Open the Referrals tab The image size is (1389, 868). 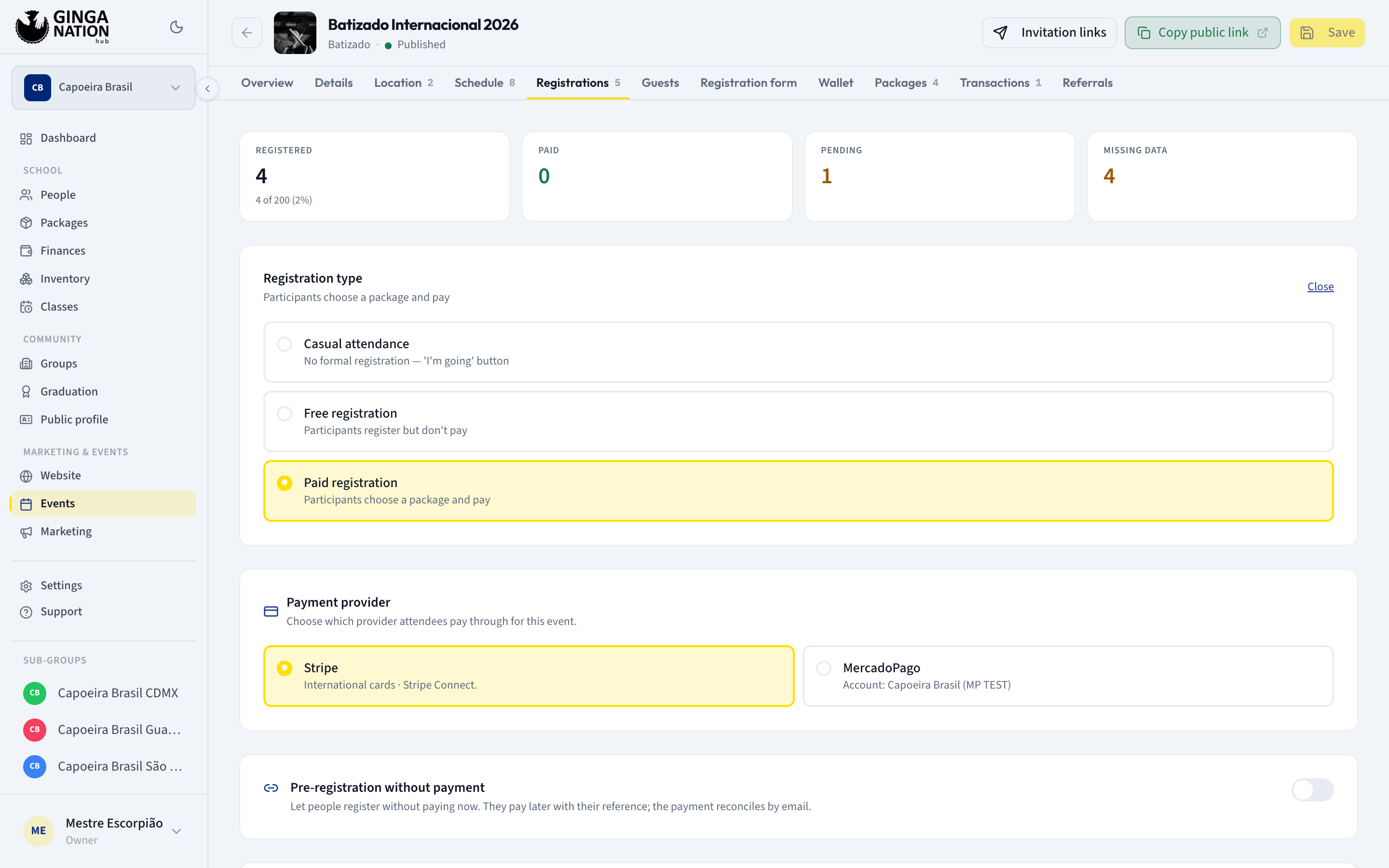(1087, 82)
